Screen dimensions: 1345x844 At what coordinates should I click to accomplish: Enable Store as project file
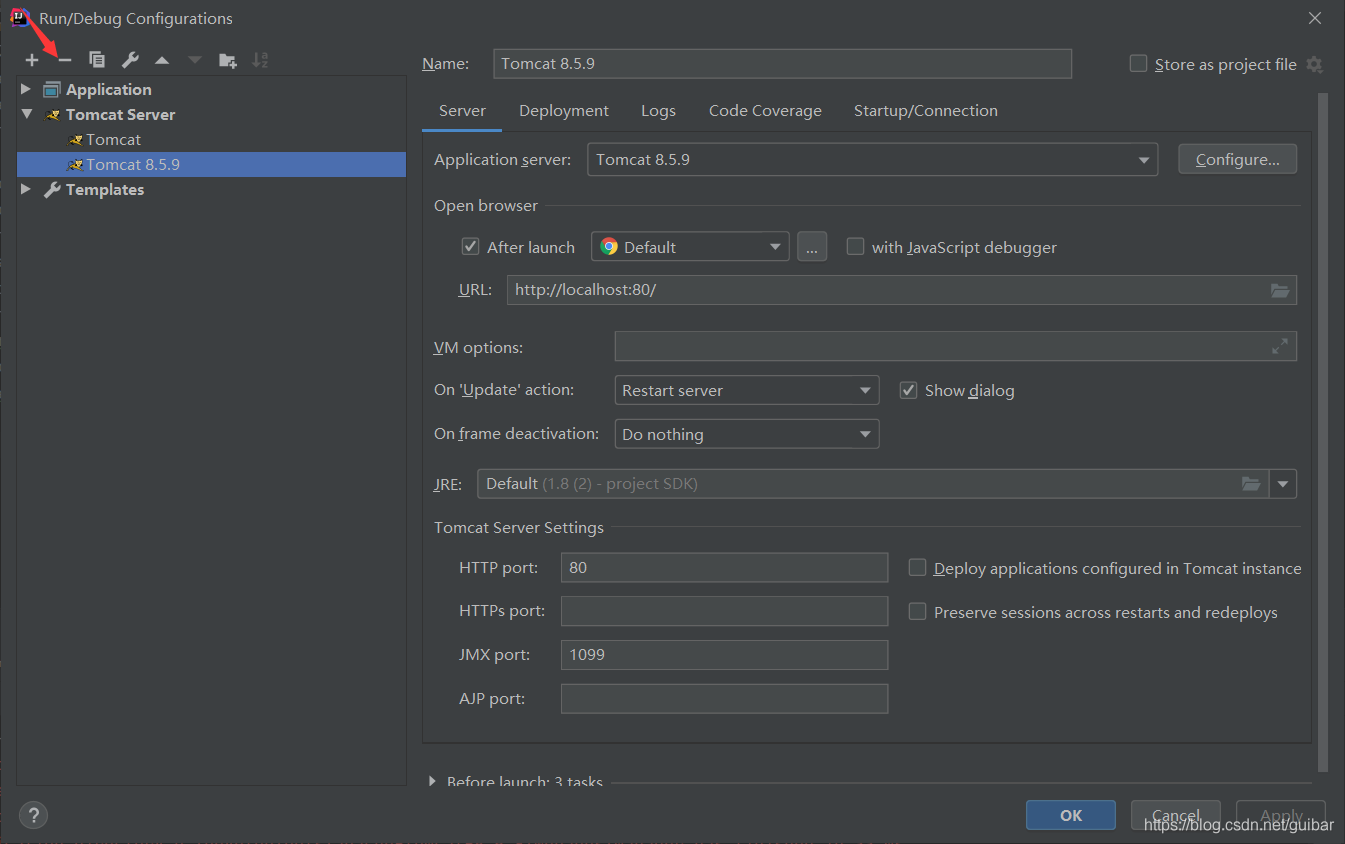point(1138,64)
